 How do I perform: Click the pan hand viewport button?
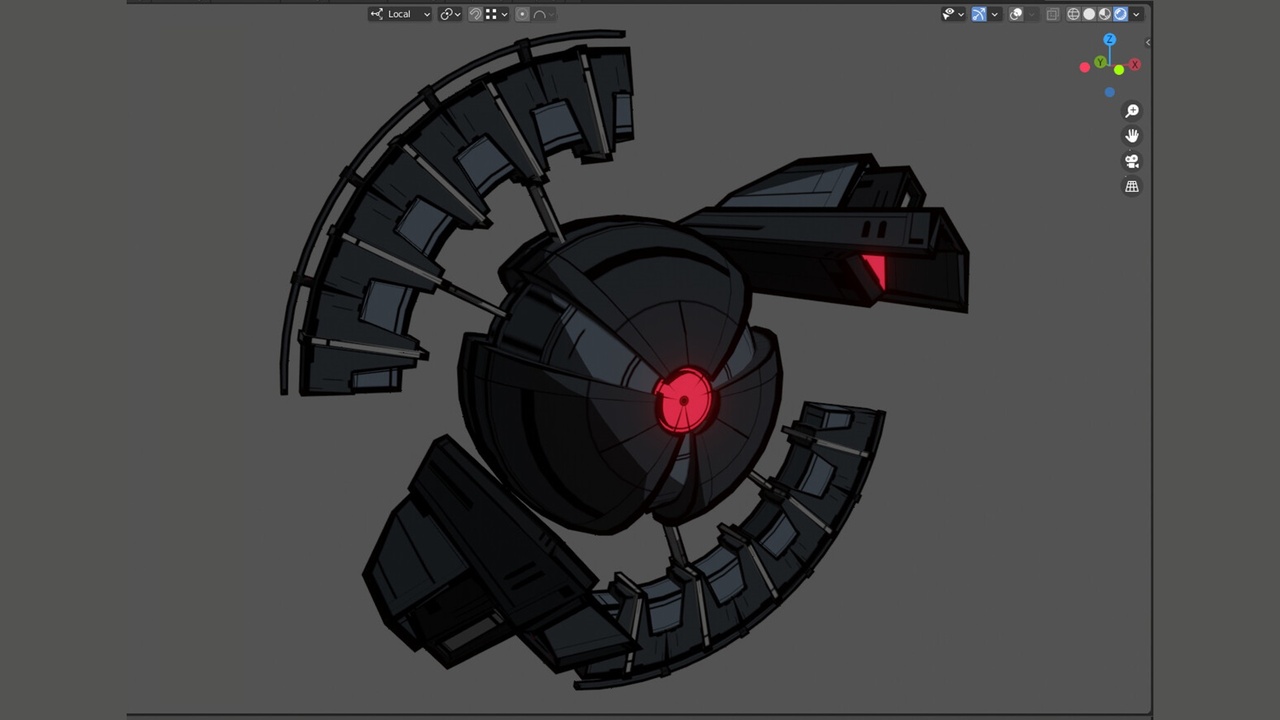pos(1132,136)
